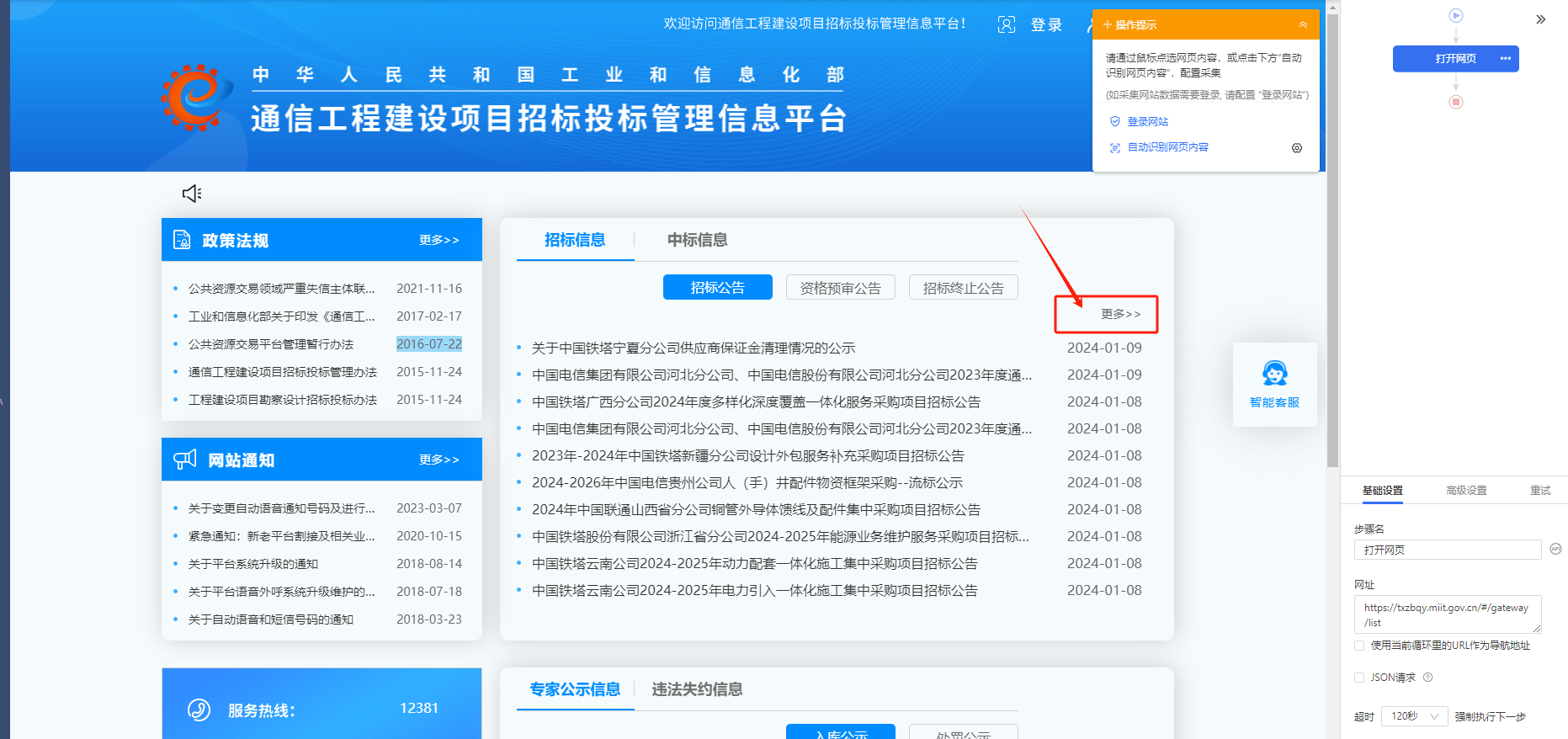Click the API icon beside 步骤名 field
Screen dimensions: 1568x739
point(1555,549)
